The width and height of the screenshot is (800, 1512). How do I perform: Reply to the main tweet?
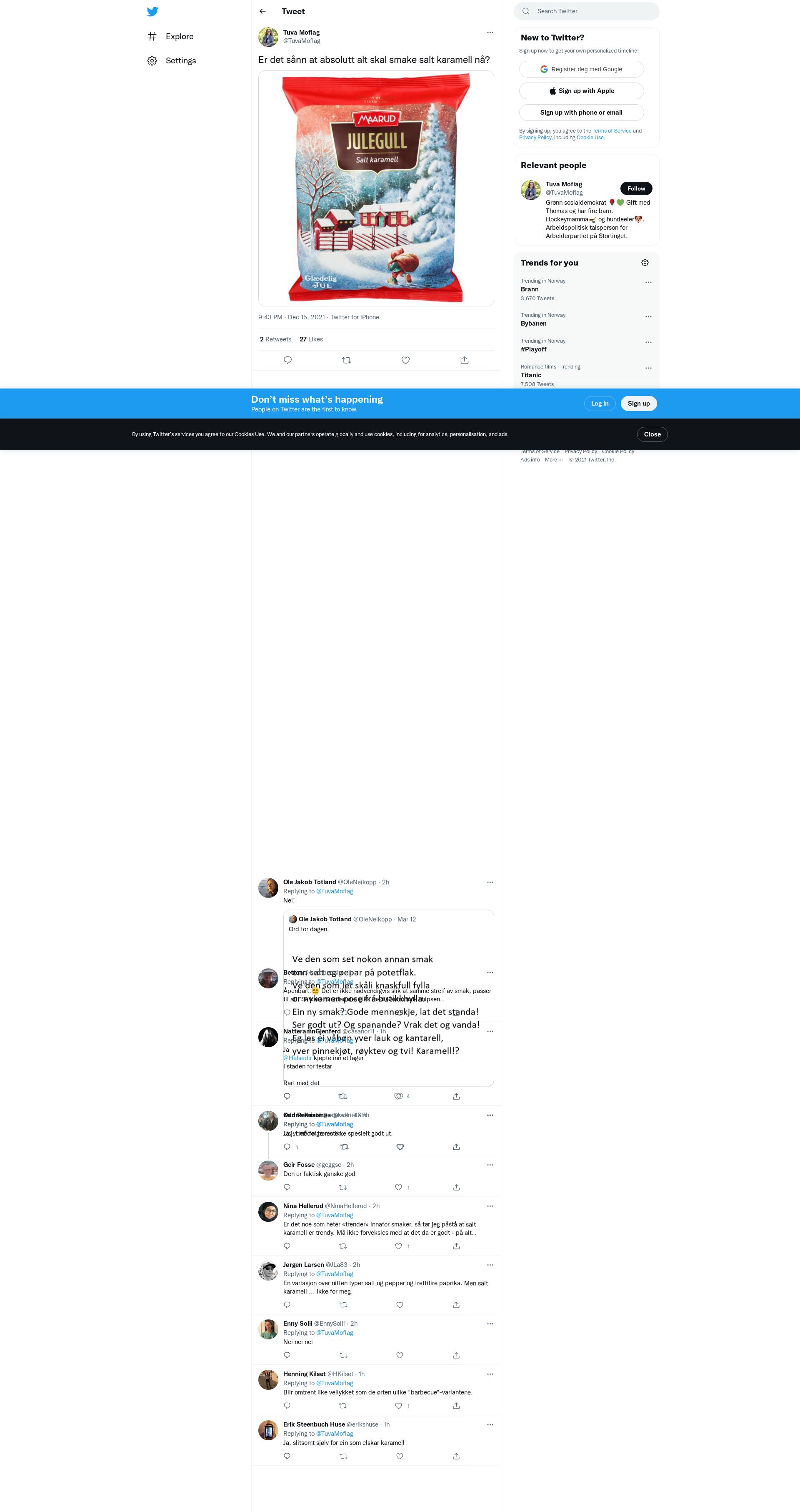point(287,361)
